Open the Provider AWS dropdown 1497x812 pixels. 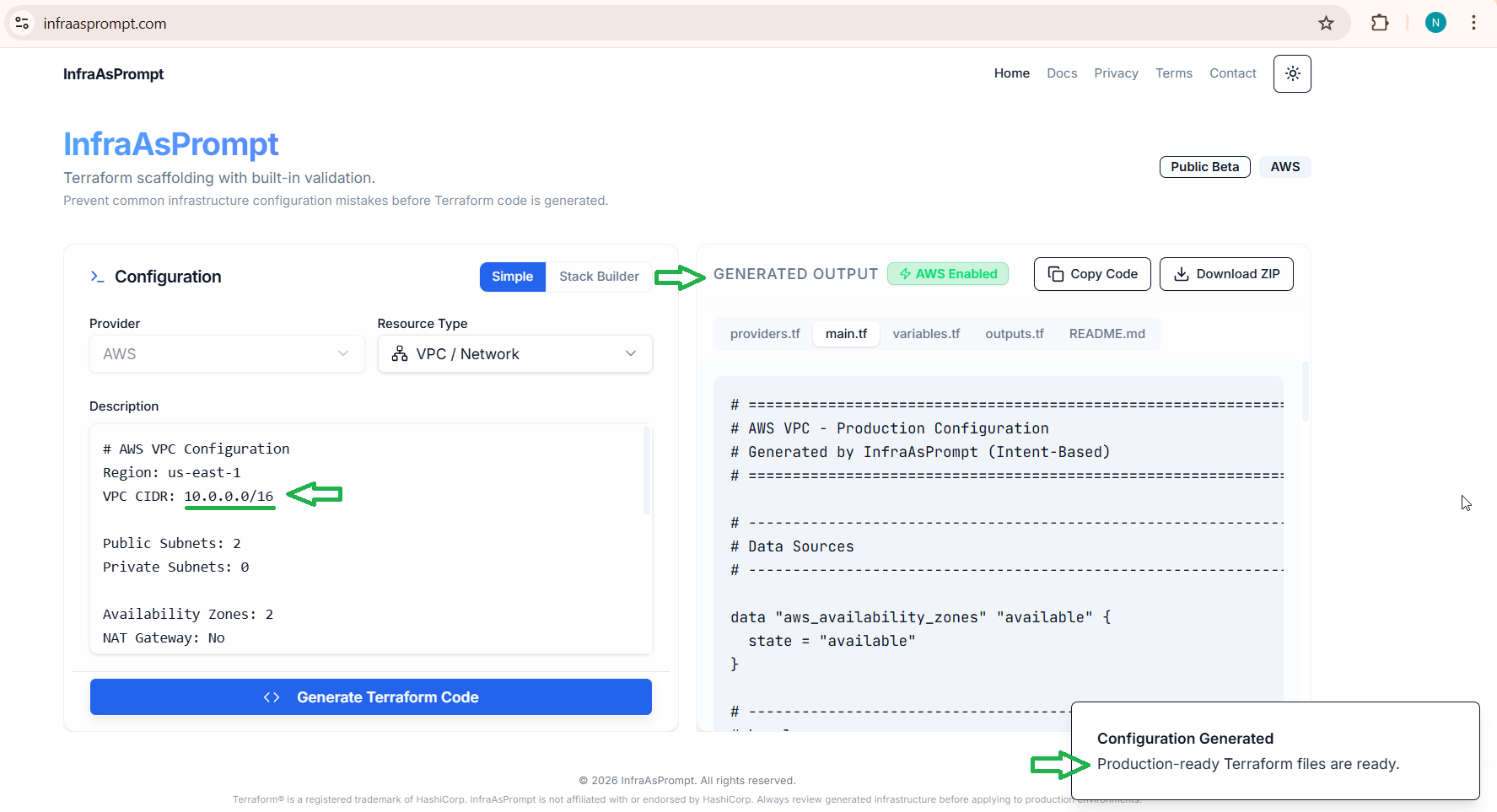[x=226, y=354]
